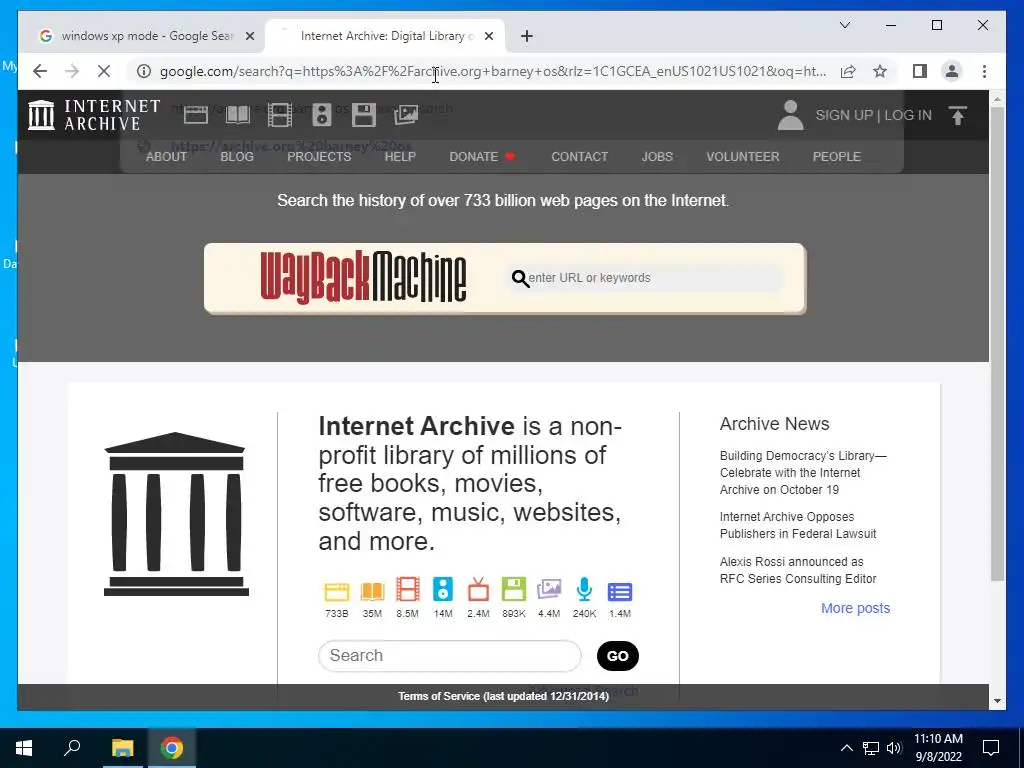Stop page loading with the X button

[104, 71]
